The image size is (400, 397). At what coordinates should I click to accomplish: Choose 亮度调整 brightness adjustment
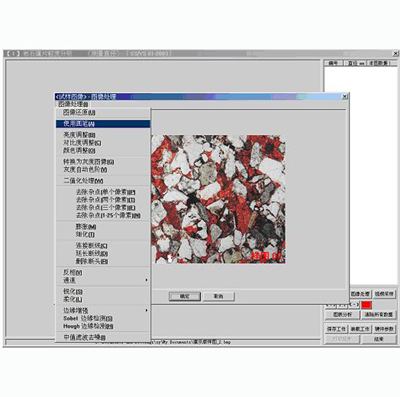103,135
